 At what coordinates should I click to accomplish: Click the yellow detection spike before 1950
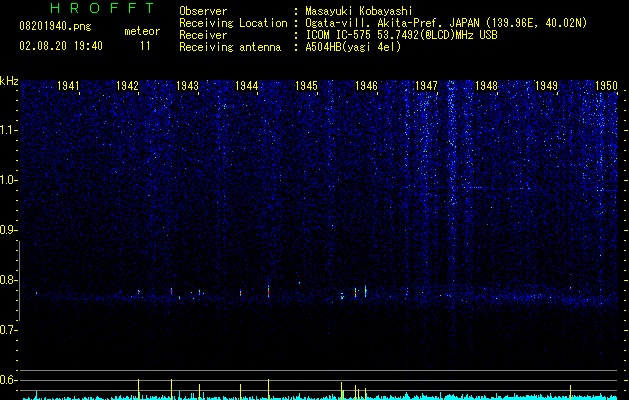pyautogui.click(x=570, y=392)
